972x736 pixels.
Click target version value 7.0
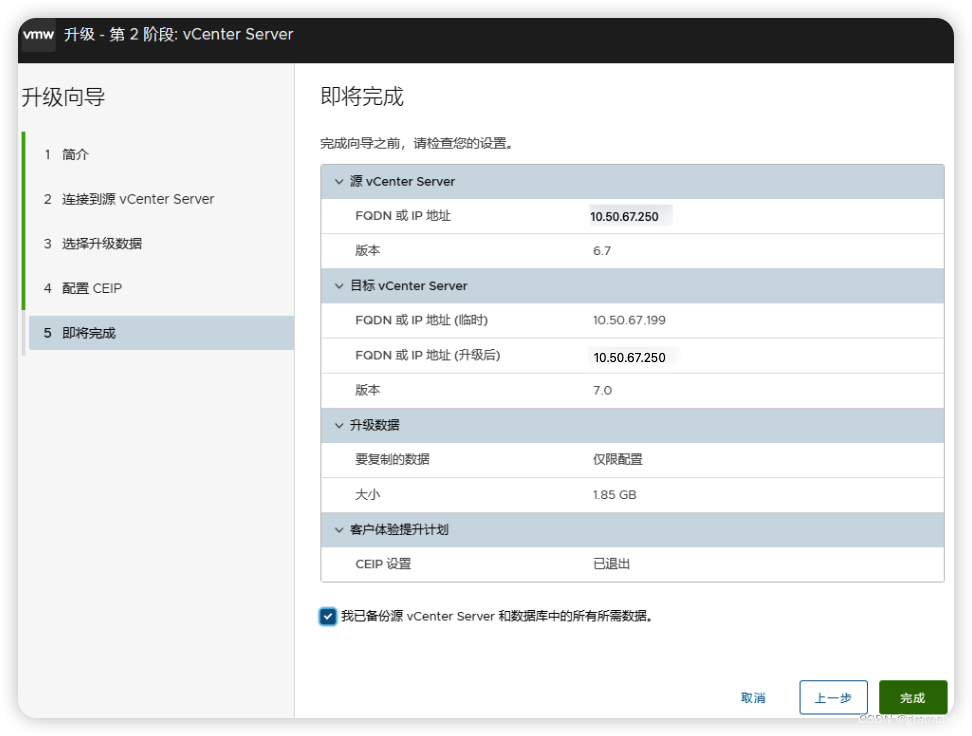coord(603,391)
